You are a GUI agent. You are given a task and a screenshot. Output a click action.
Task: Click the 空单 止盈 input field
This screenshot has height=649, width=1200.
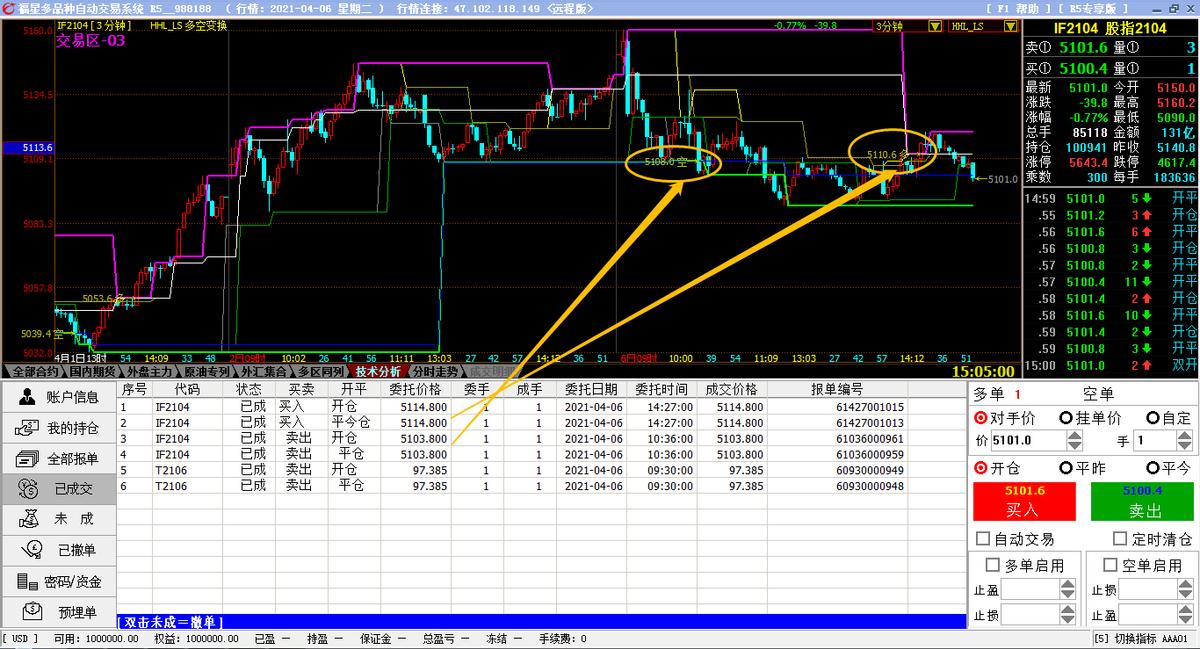tap(1148, 615)
